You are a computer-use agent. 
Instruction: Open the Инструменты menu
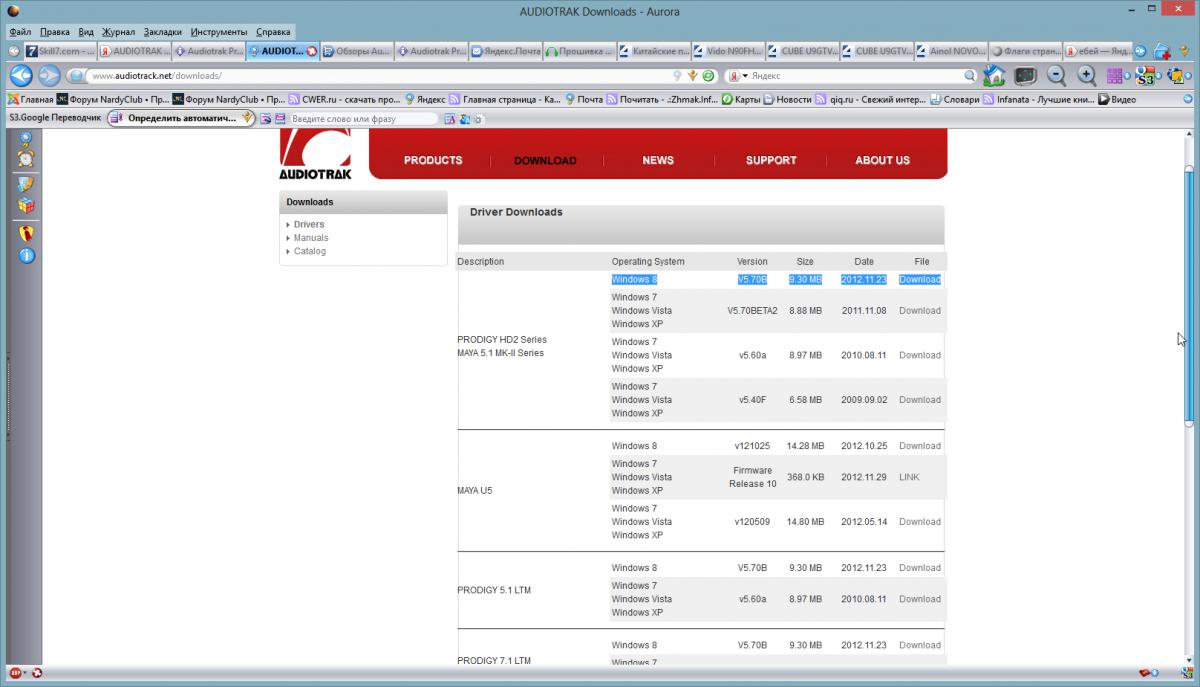219,32
